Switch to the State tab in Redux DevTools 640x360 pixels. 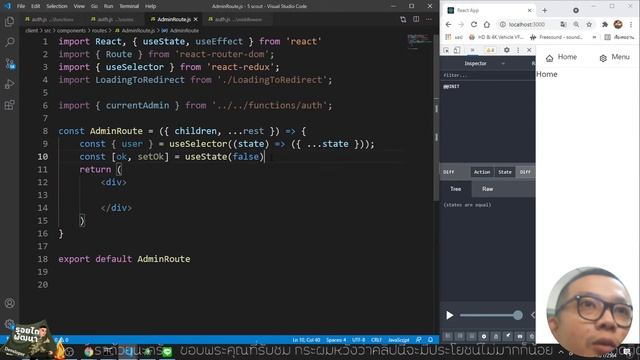[504, 172]
